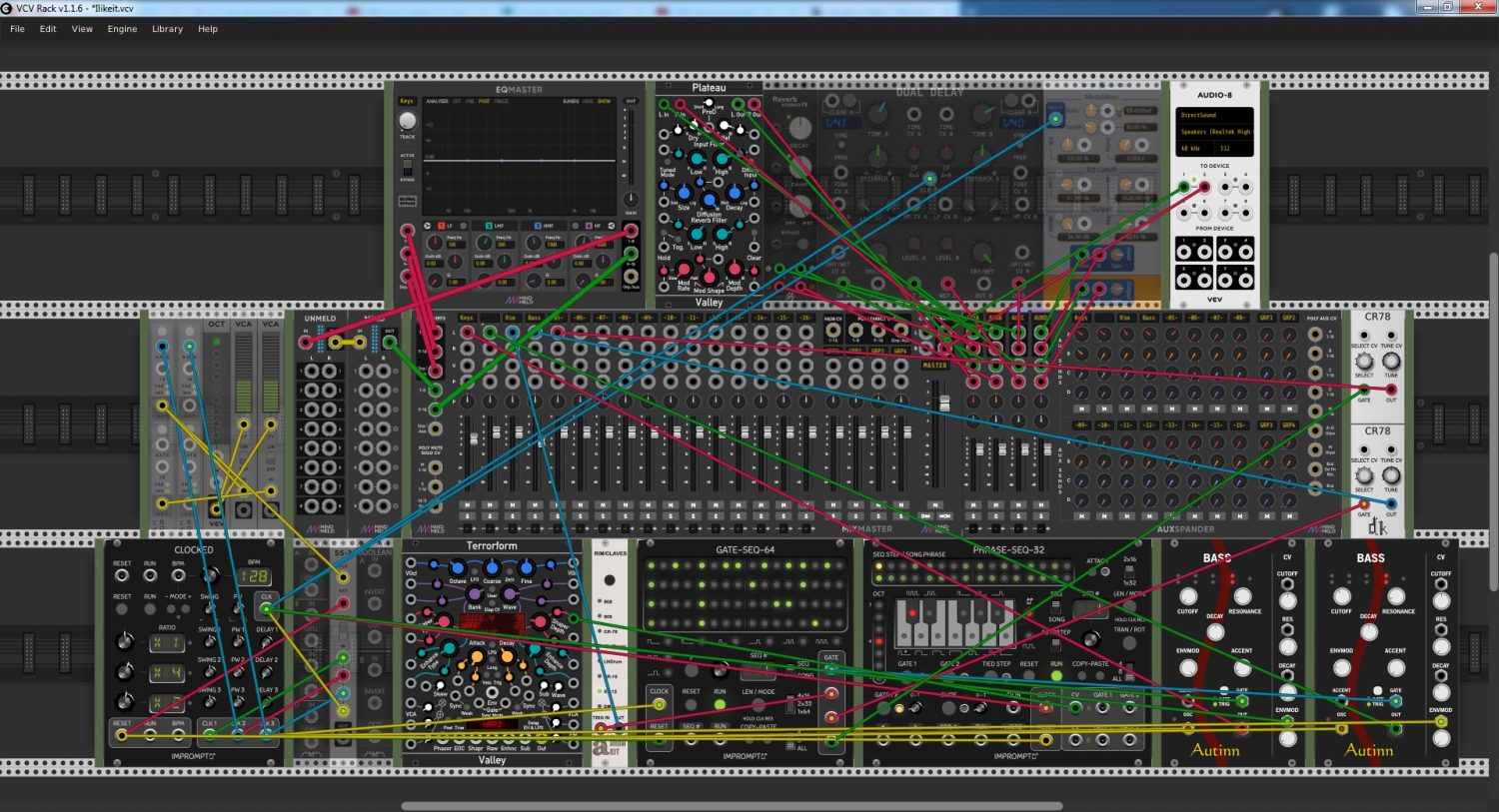Click the Plateau Decay knob
The image size is (1499, 812).
tap(735, 192)
